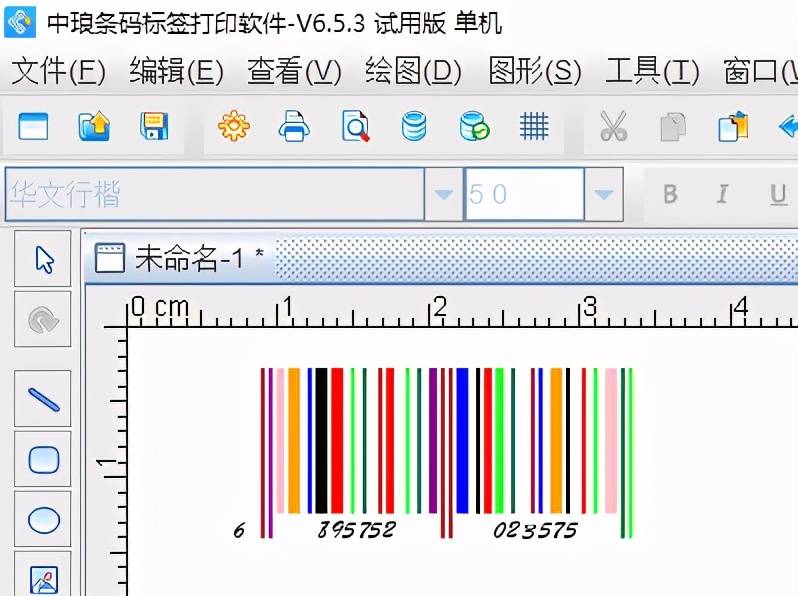
Task: Click the 华文行楷 font name field
Action: (215, 194)
